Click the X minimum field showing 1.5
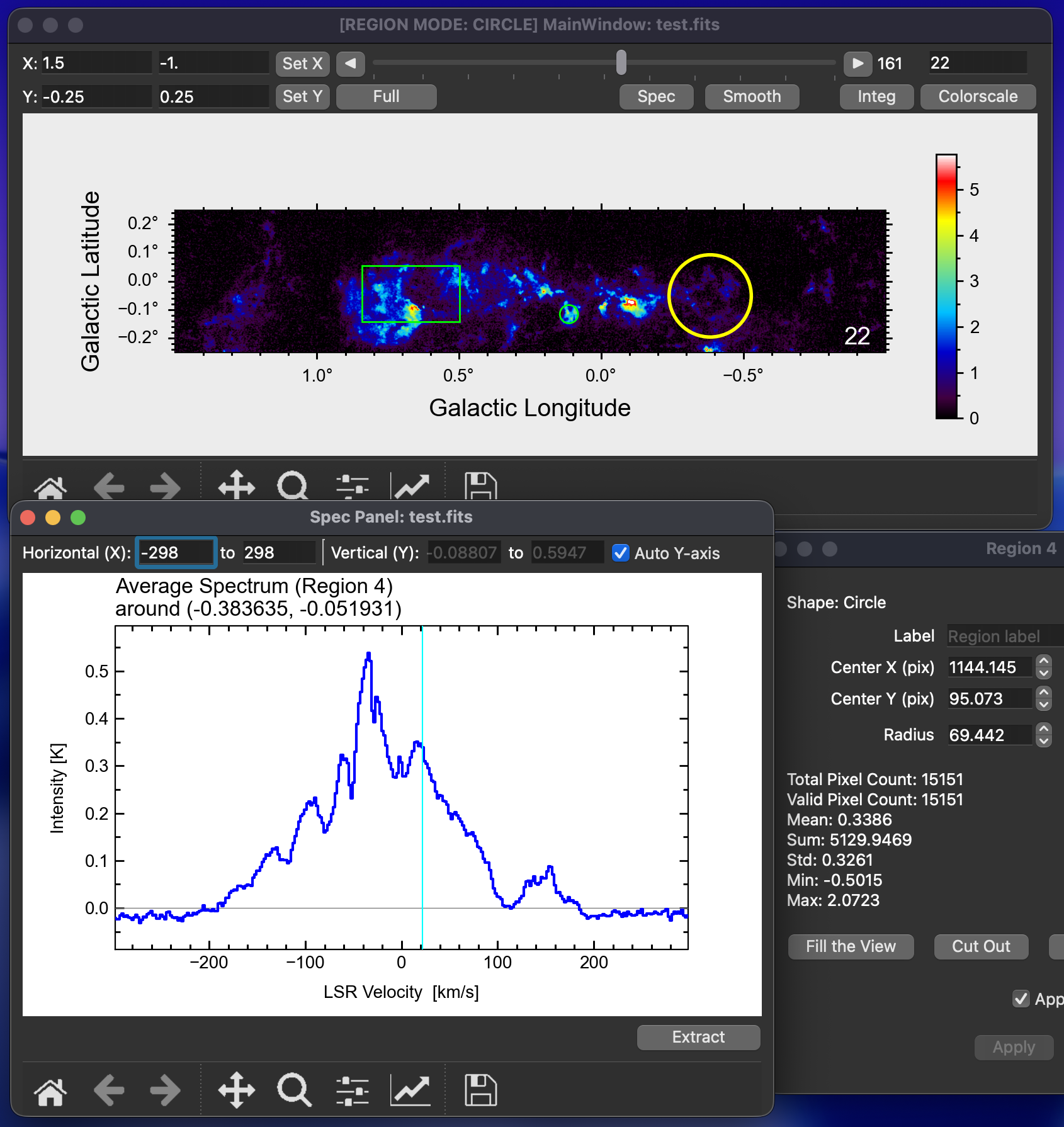The image size is (1064, 1127). pos(96,63)
